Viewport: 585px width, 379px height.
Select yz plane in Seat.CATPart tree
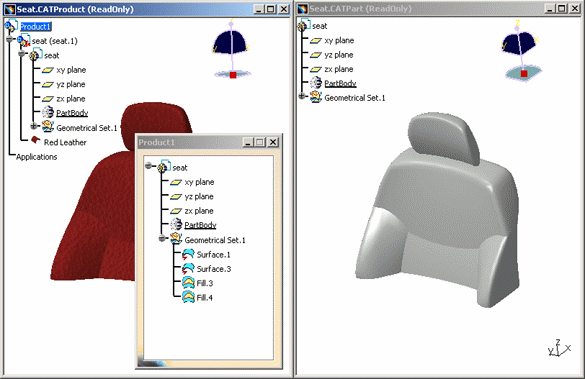[339, 55]
